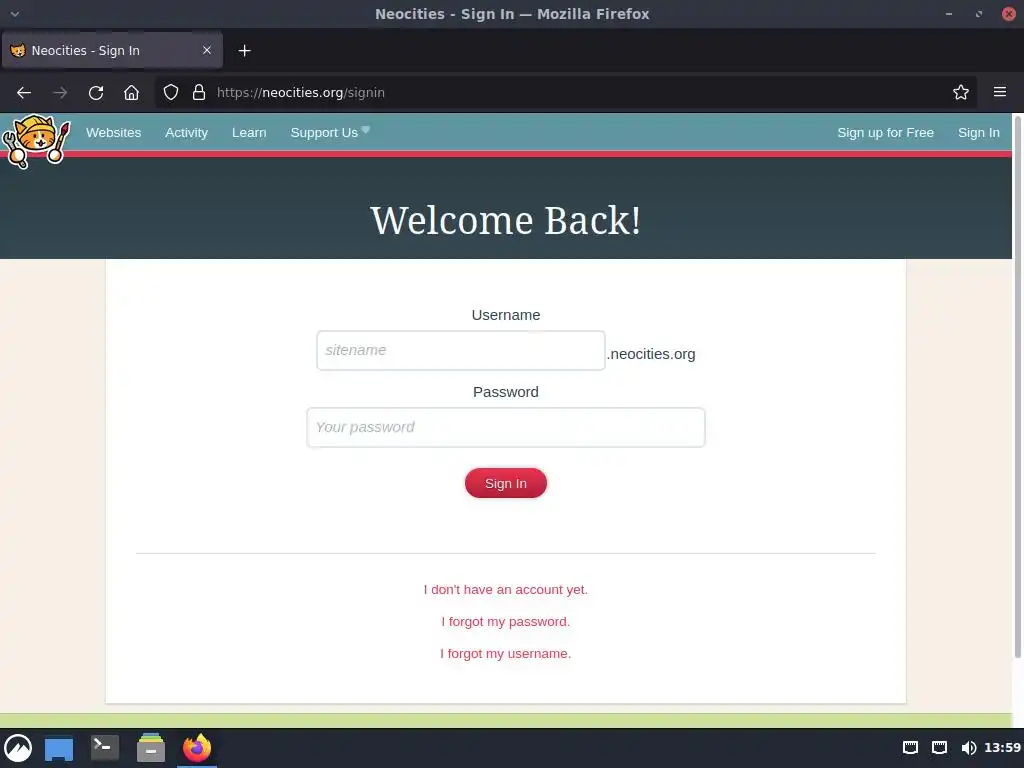Viewport: 1024px width, 768px height.
Task: Click the Firefox icon in the taskbar
Action: pos(197,748)
